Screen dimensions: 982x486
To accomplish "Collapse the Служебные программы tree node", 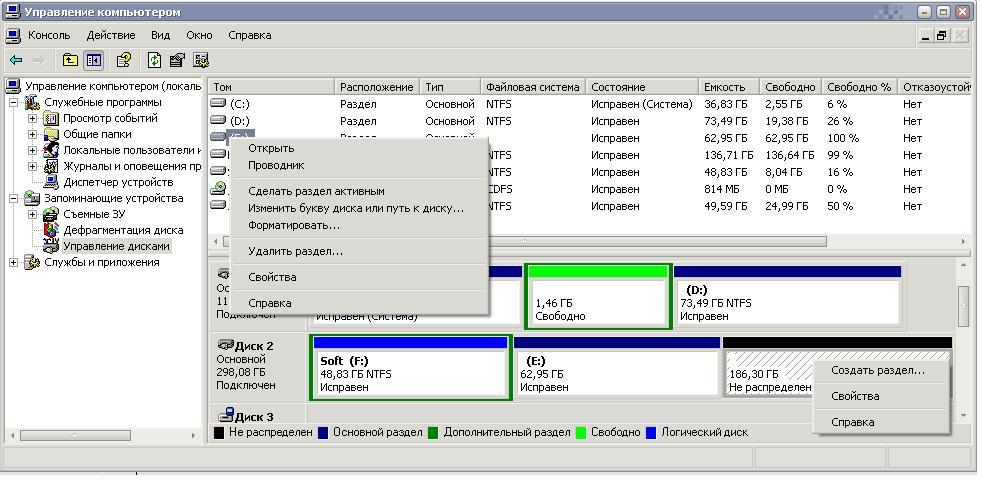I will (x=14, y=103).
